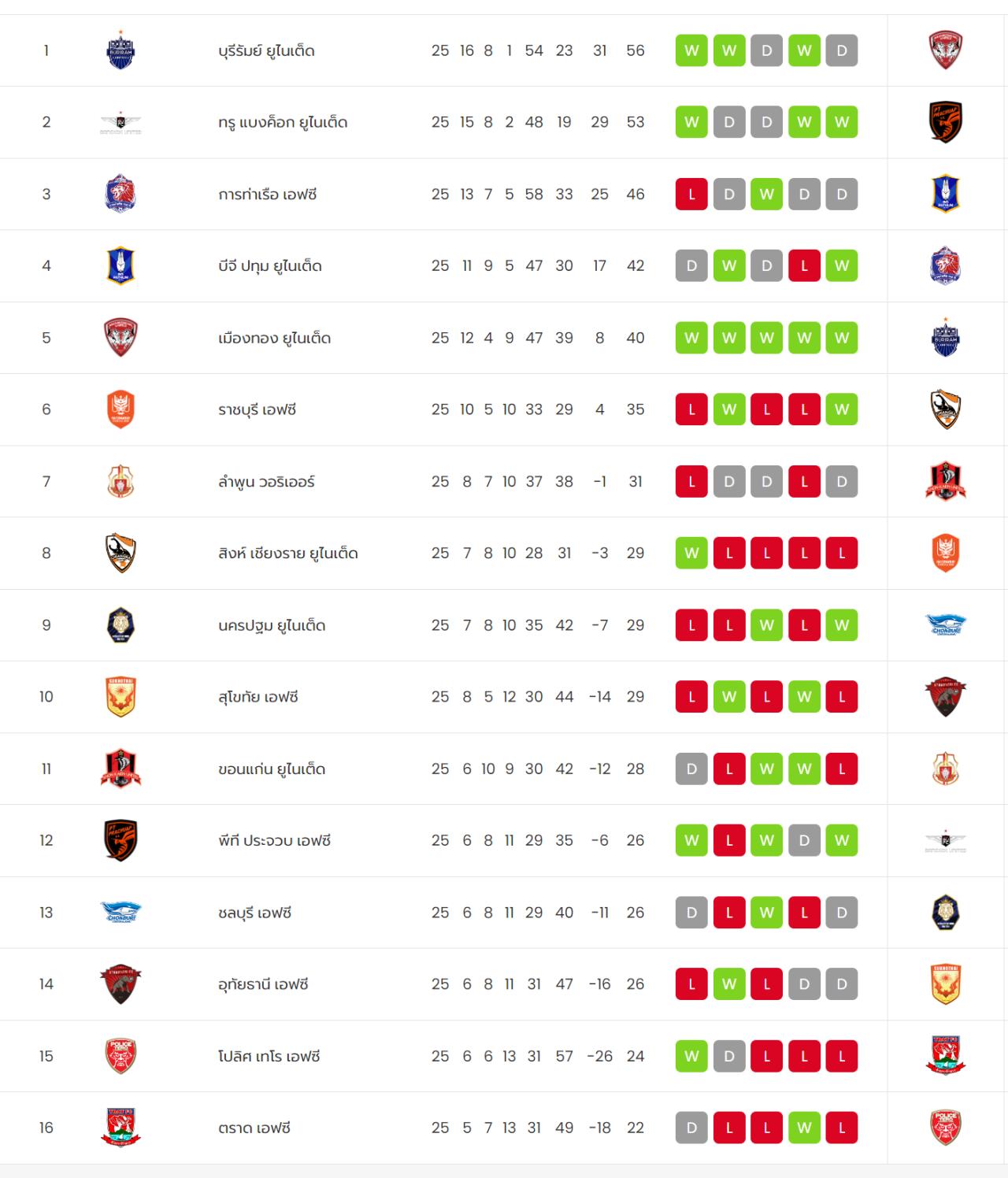Click the Ratchaburi FC orange crest in row 6
The image size is (1008, 1178).
click(120, 409)
